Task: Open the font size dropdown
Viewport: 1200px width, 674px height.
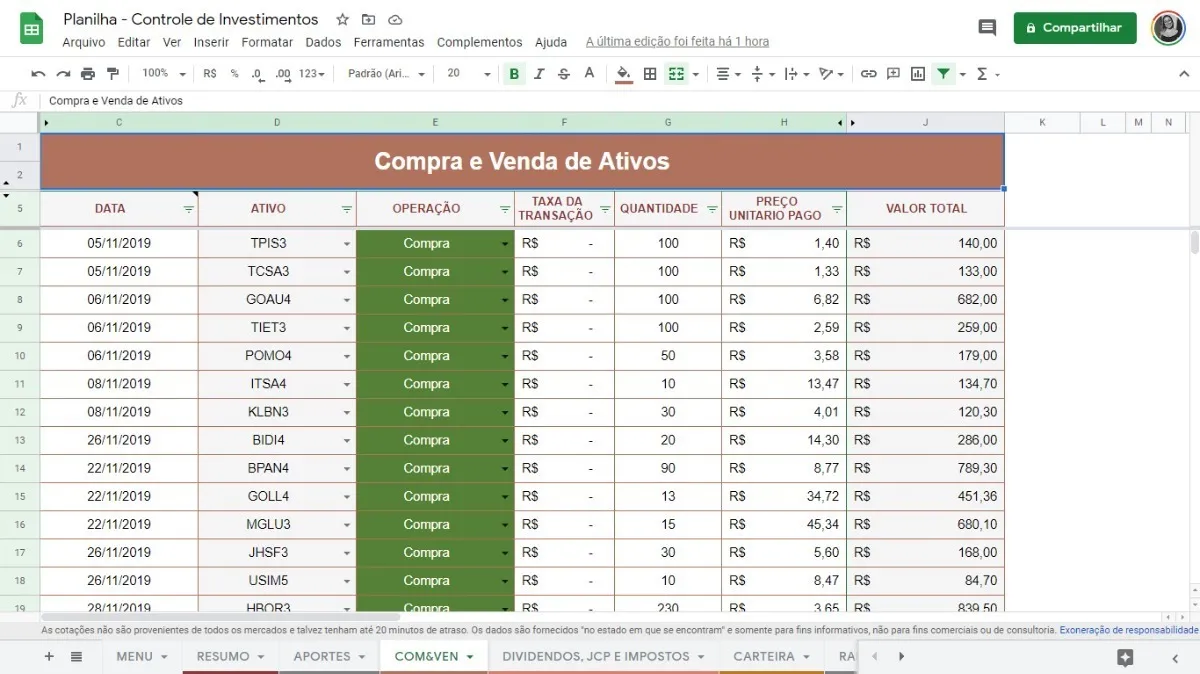Action: 469,74
